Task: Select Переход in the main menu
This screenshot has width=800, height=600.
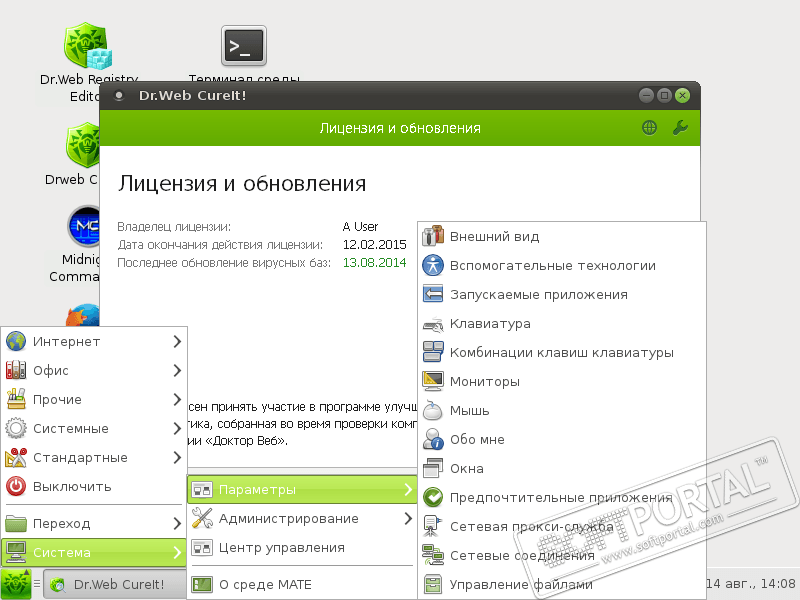Action: [x=94, y=523]
